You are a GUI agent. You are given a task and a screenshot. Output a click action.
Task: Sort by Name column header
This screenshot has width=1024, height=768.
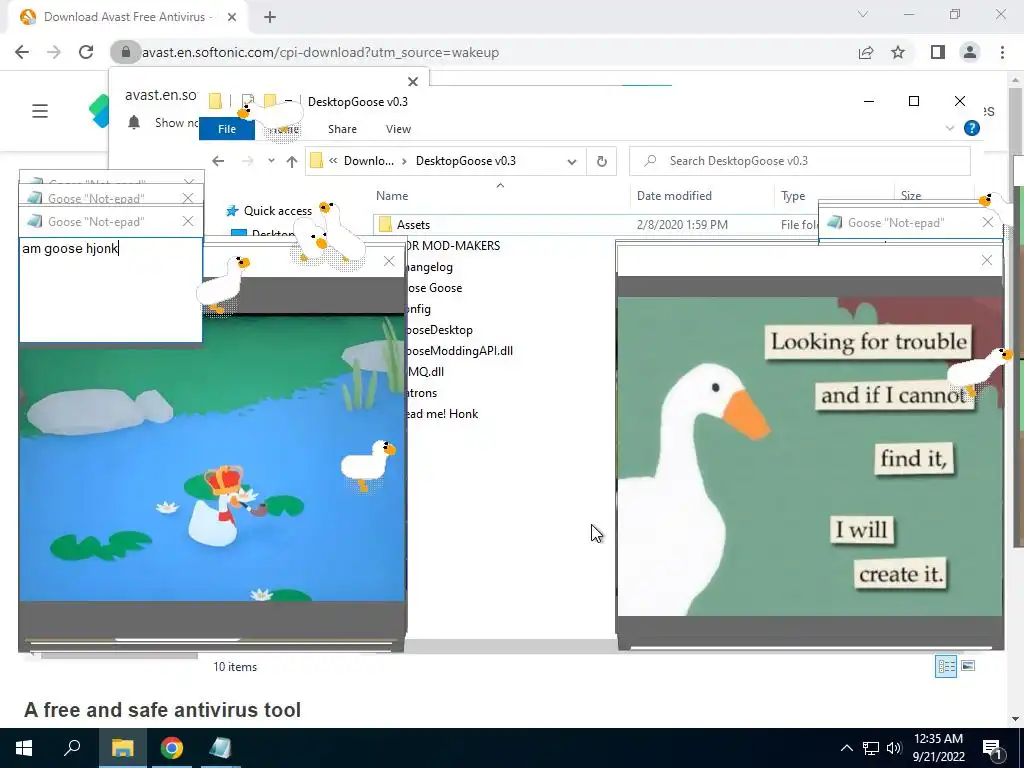[x=392, y=195]
